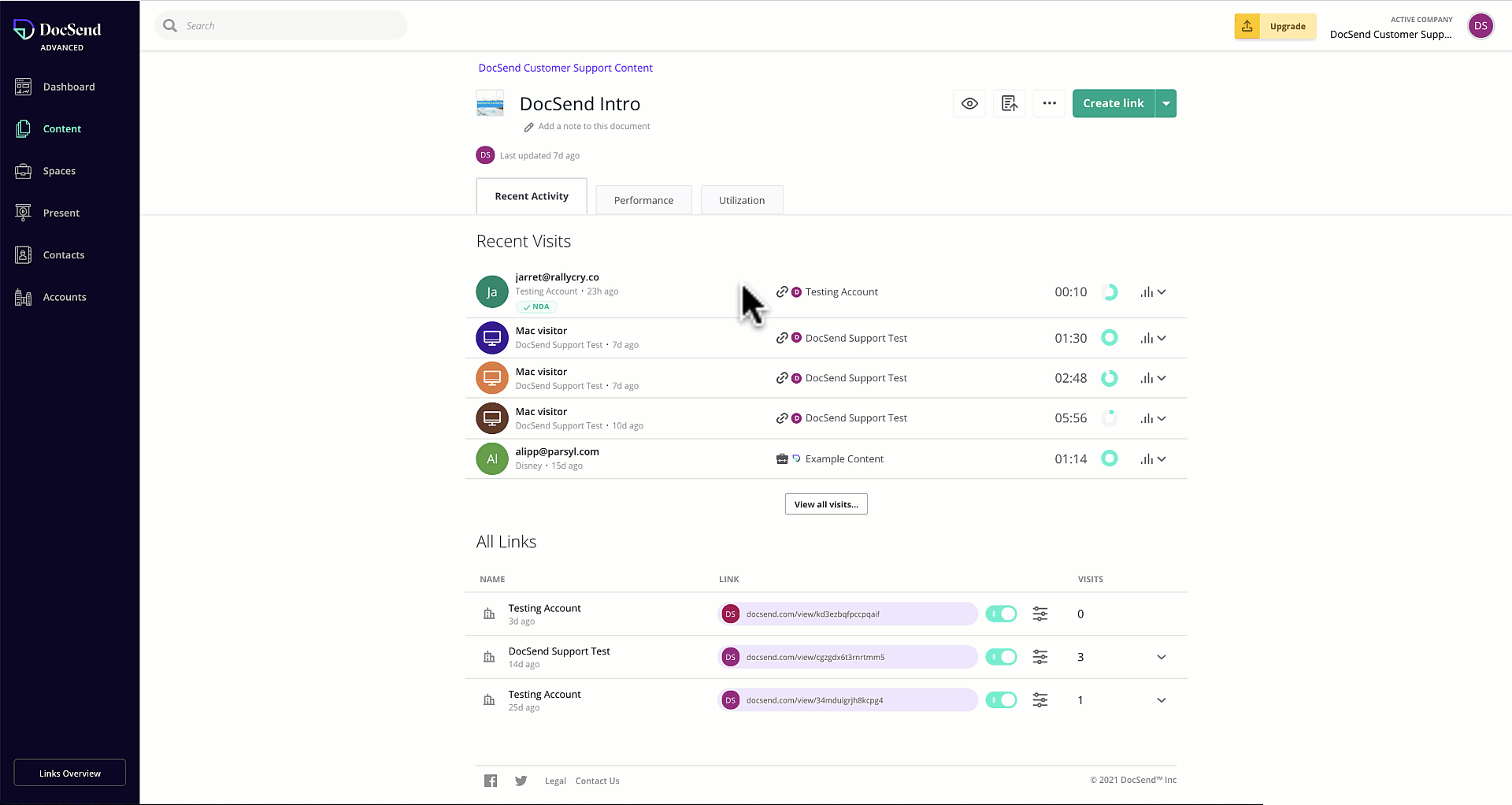
Task: Open Present from the sidebar
Action: [47, 213]
